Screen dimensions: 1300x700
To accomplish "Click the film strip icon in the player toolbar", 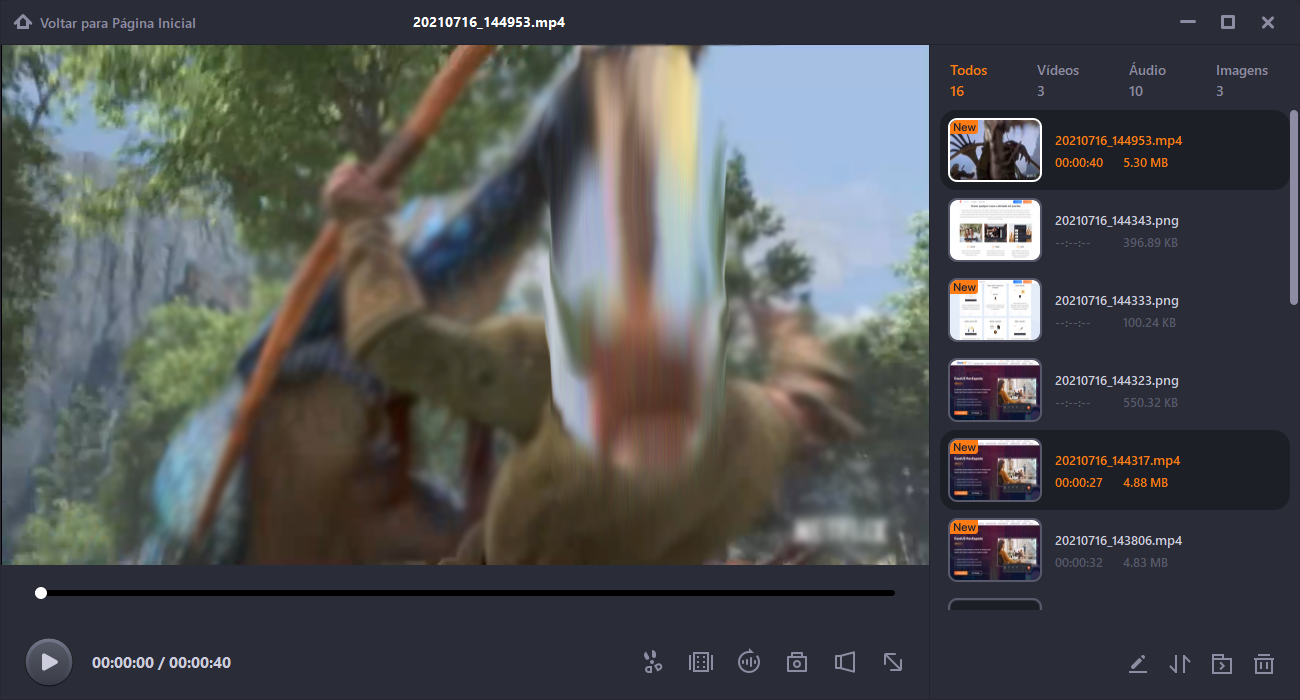I will 701,662.
